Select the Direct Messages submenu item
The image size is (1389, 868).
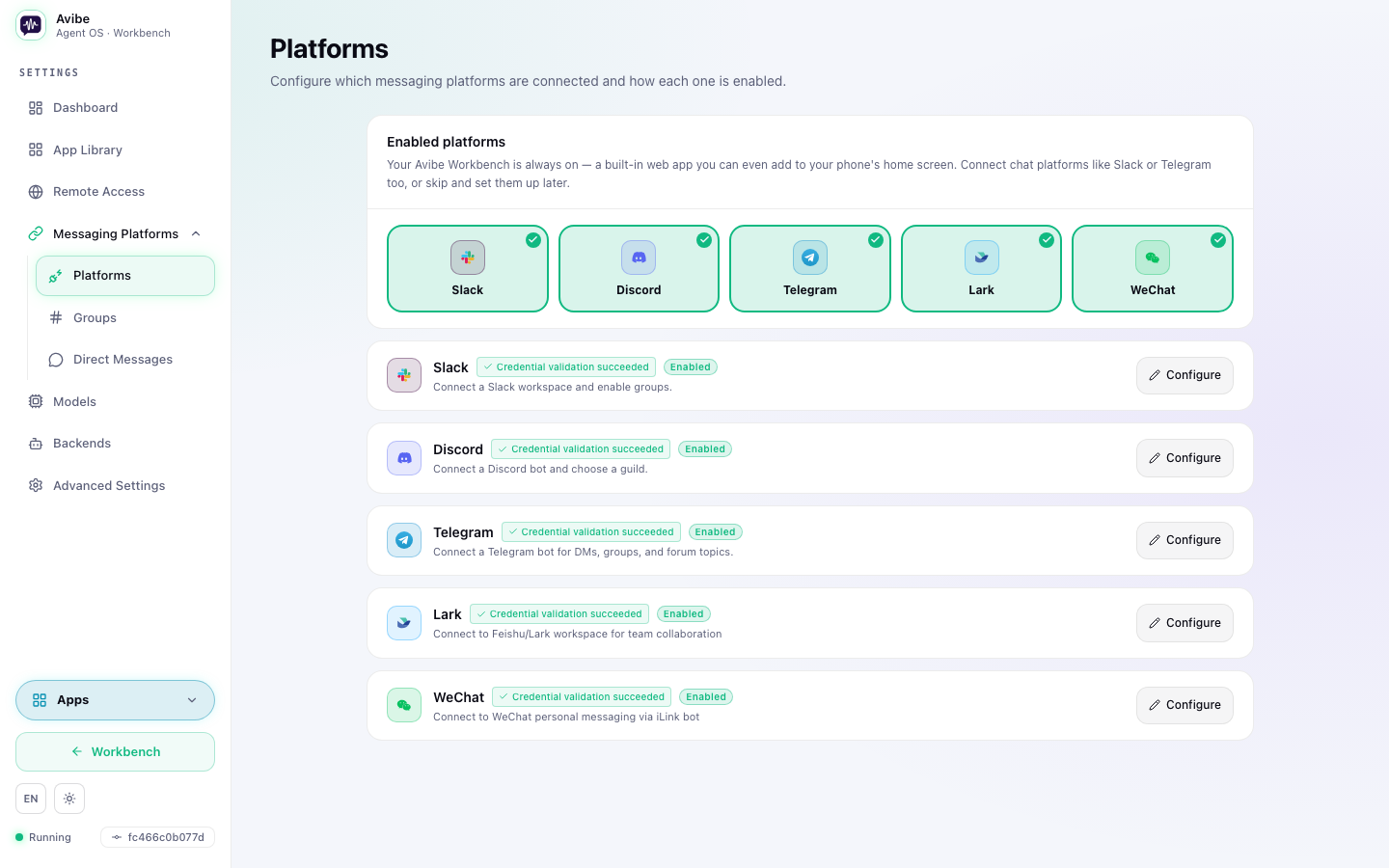pyautogui.click(x=125, y=360)
